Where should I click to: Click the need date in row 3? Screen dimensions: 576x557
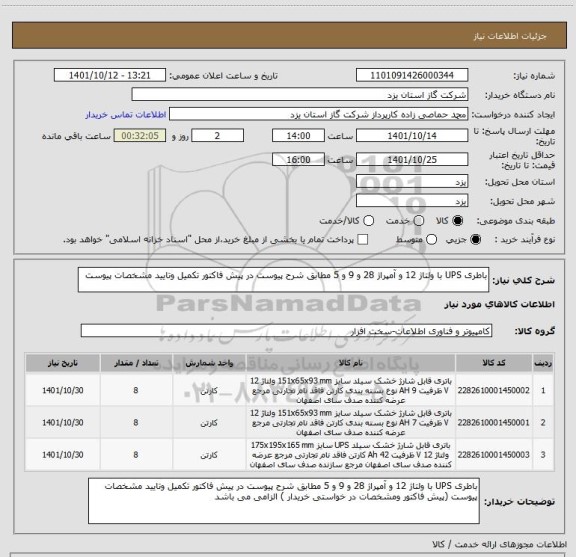pos(62,454)
